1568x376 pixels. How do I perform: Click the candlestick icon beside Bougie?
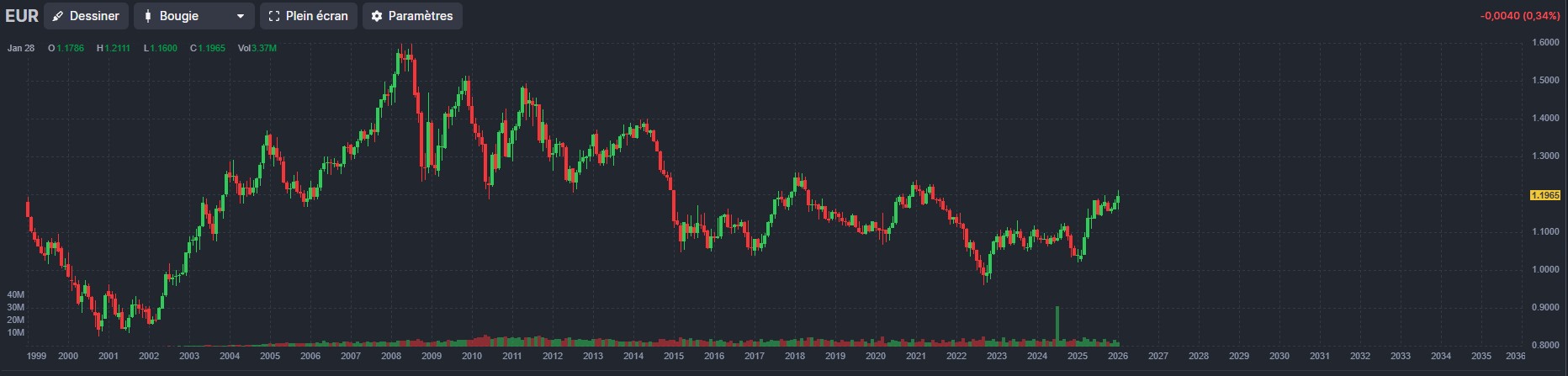(x=148, y=16)
